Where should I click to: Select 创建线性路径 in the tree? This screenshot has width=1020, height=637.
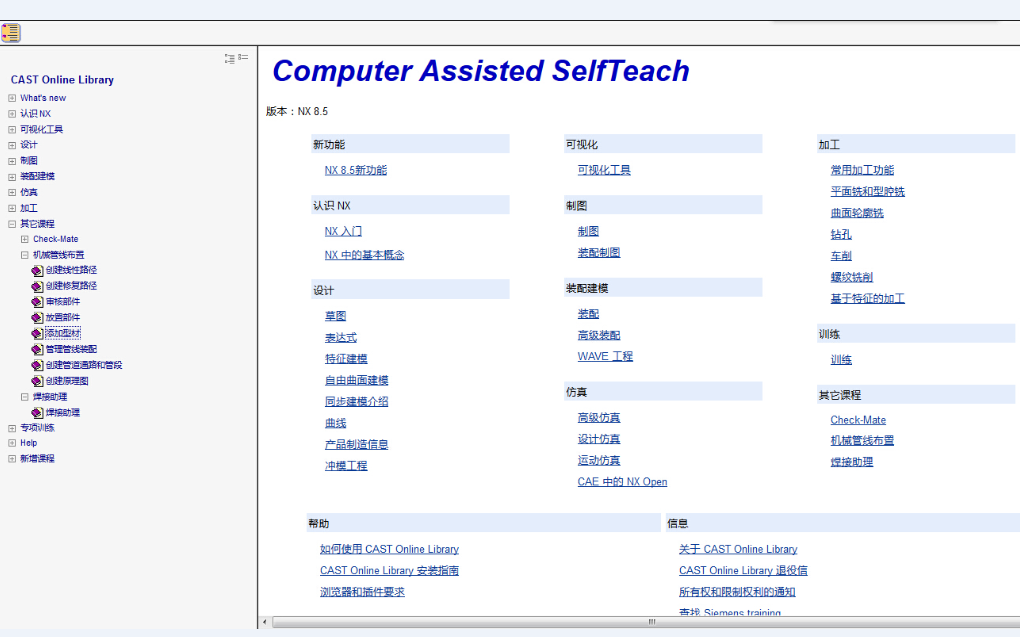coord(71,270)
